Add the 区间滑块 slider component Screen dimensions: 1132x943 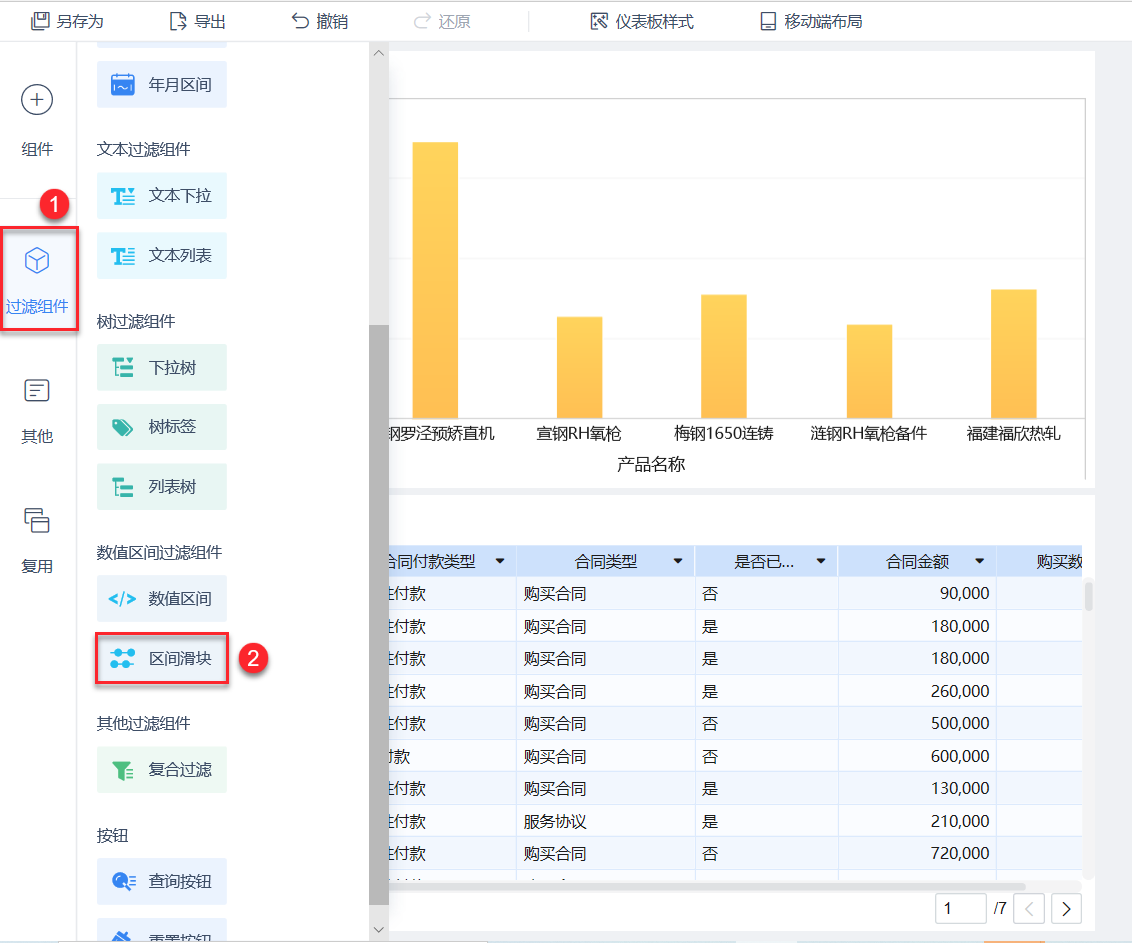tap(162, 659)
